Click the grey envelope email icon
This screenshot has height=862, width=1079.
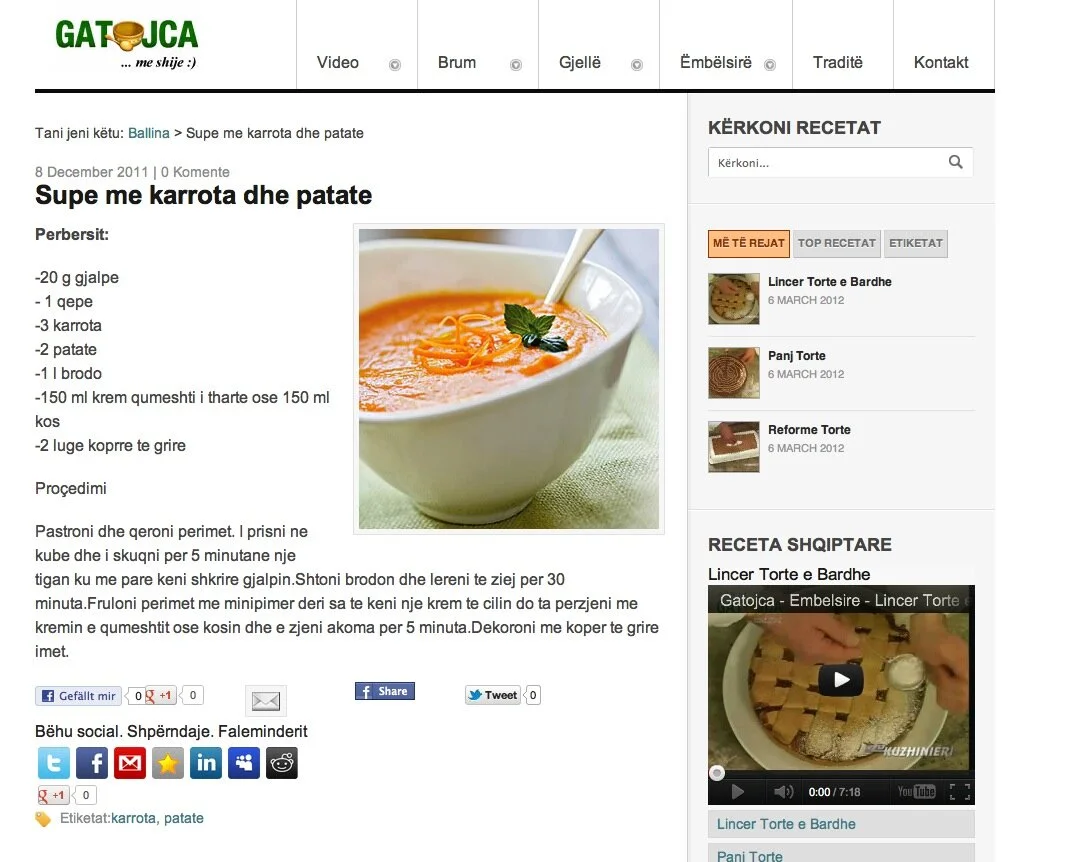[x=266, y=701]
